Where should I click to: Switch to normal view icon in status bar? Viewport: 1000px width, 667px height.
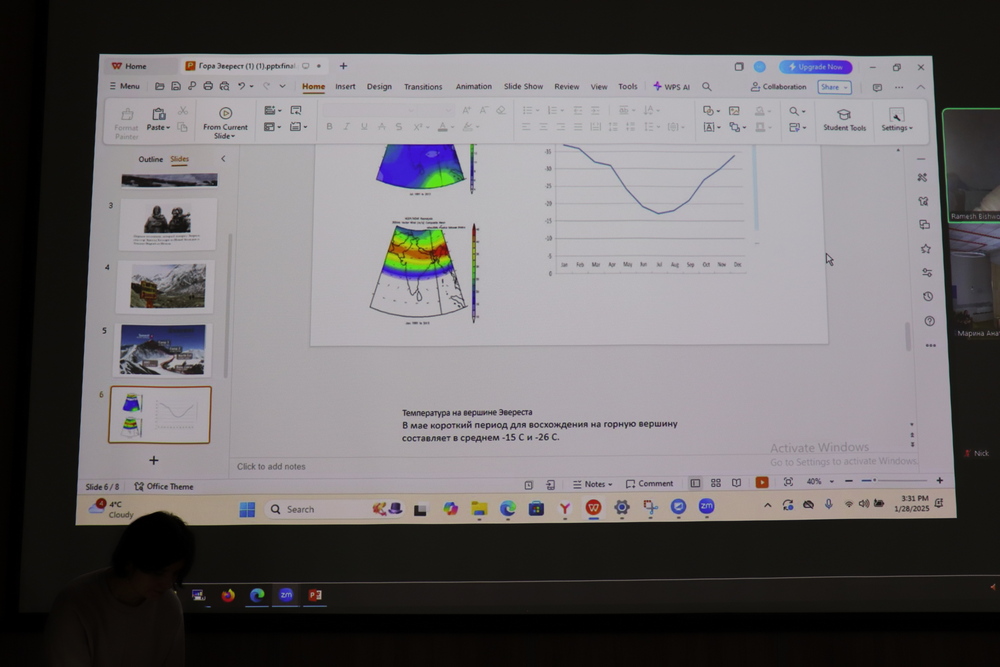(x=695, y=483)
